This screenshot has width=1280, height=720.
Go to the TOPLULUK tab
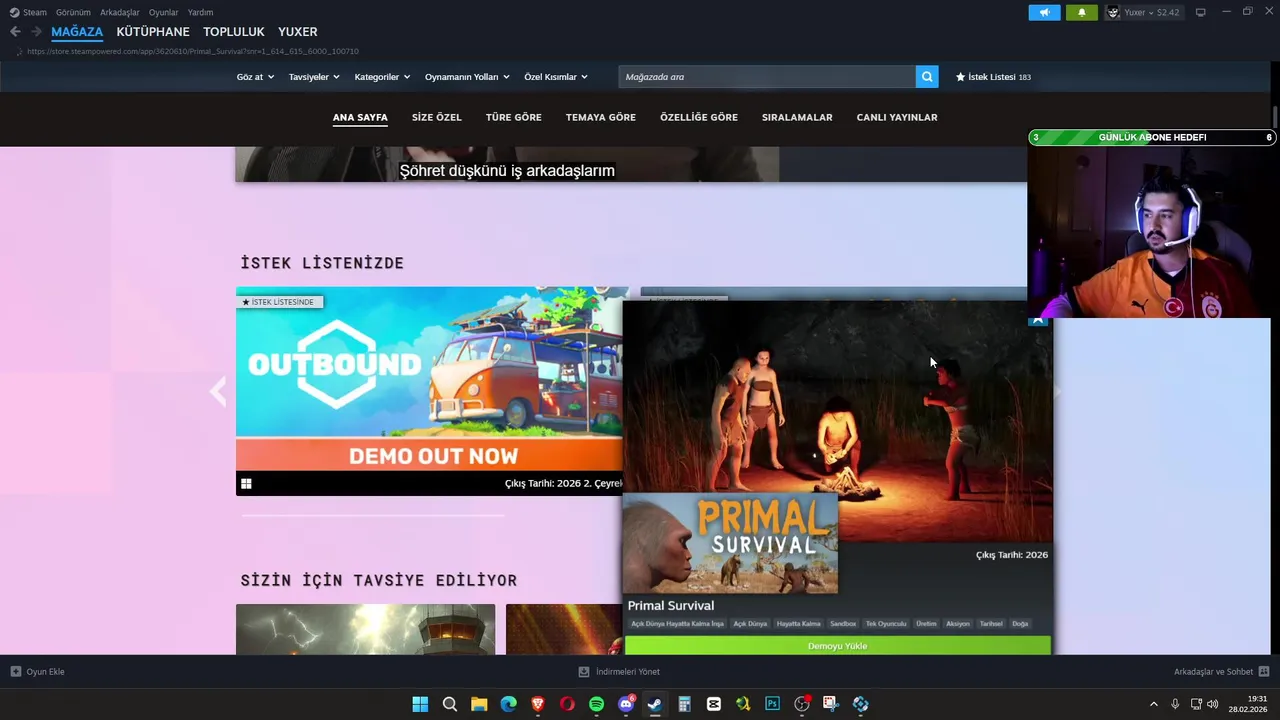coord(234,32)
